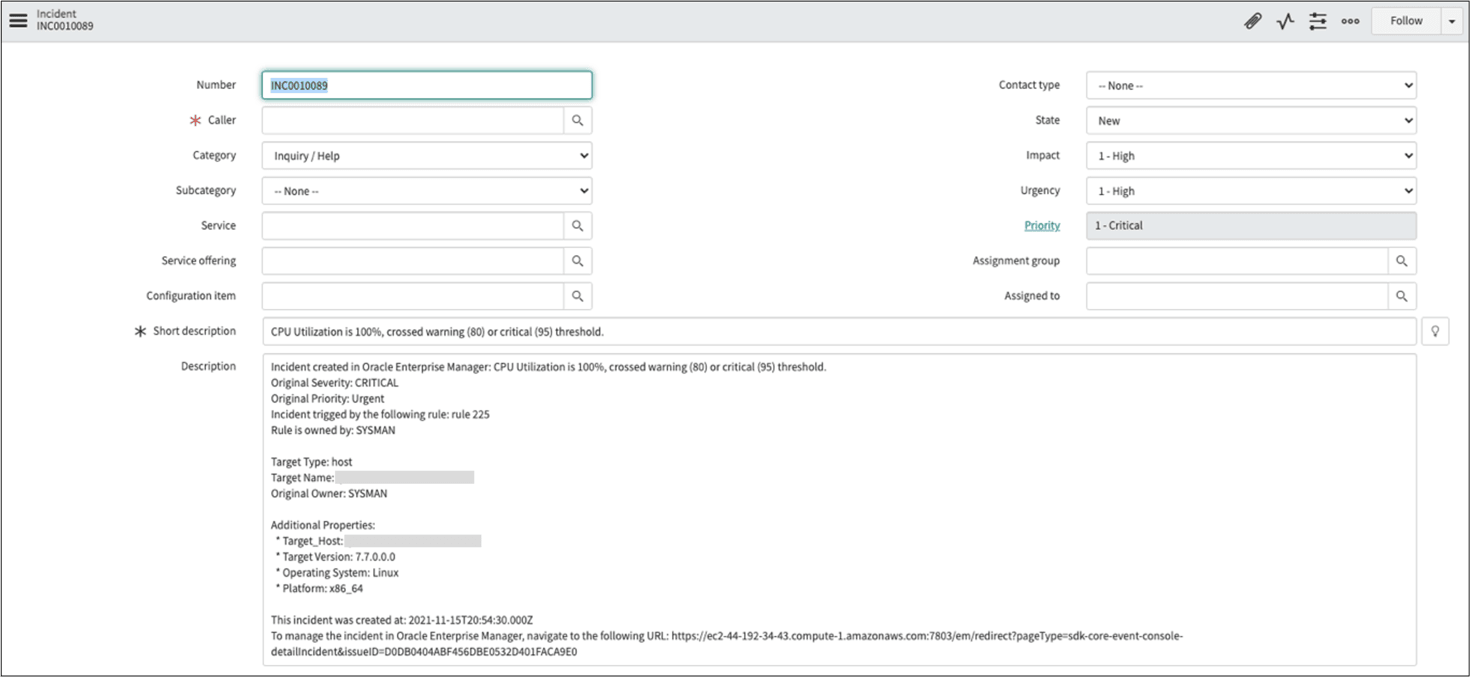Open the Caller lookup magnifier icon

[578, 120]
